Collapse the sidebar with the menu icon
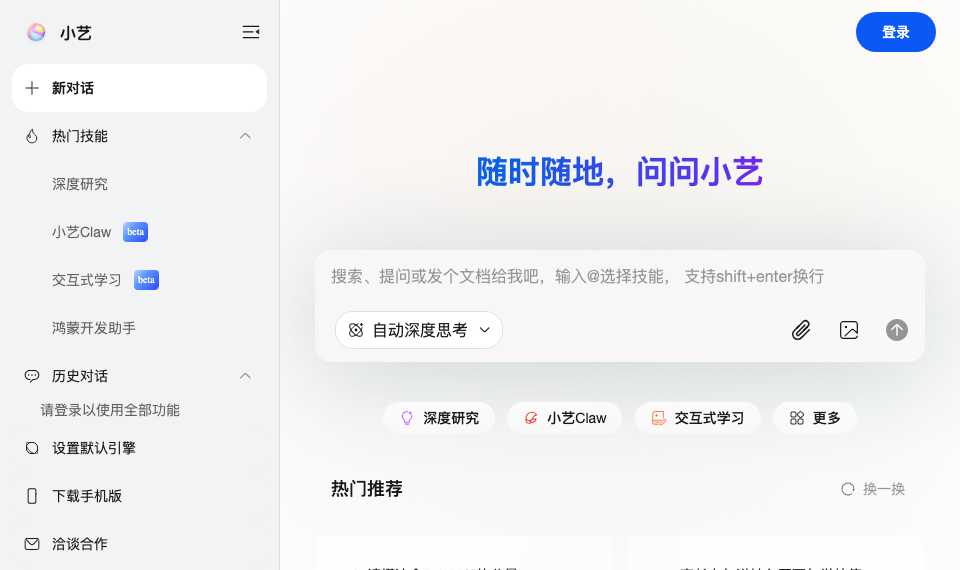Screen dimensions: 960x570 coord(250,32)
